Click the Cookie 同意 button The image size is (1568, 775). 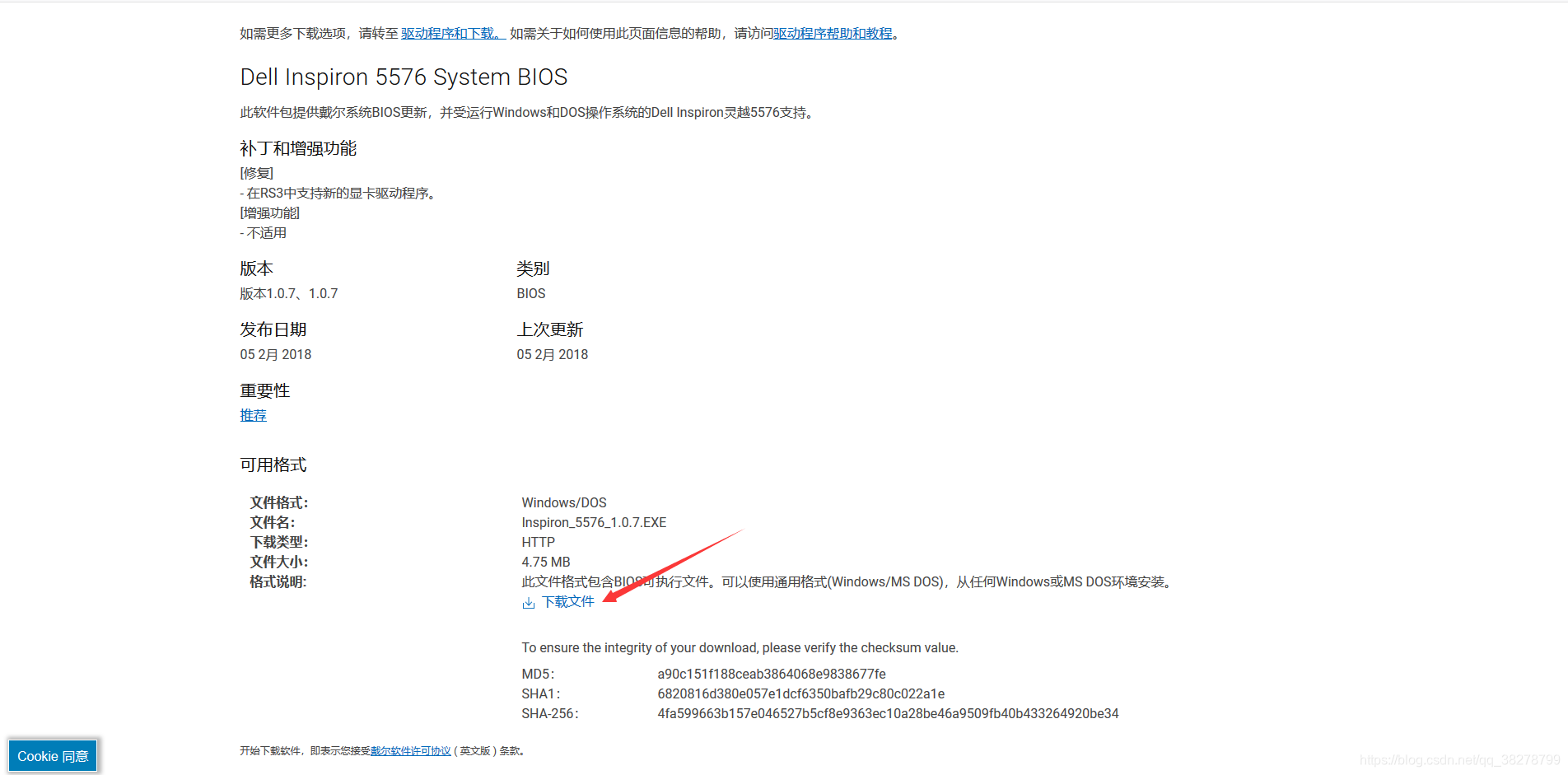tap(53, 756)
